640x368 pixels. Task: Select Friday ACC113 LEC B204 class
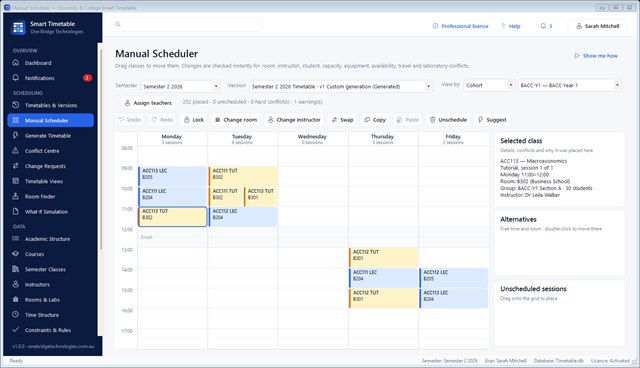[454, 298]
